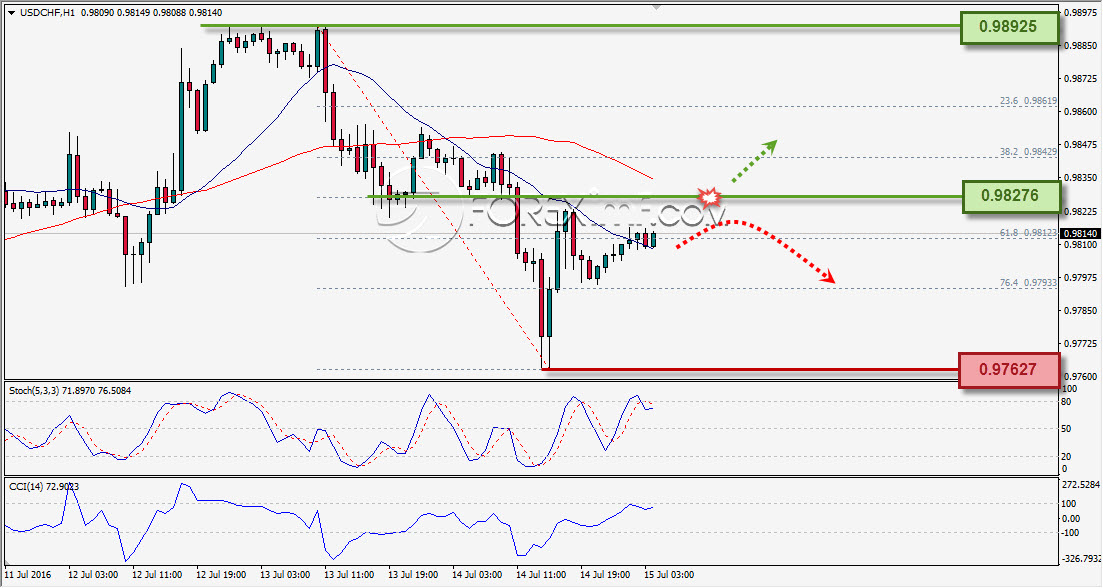Click the green dotted upward arrow head
The width and height of the screenshot is (1103, 588).
[770, 146]
